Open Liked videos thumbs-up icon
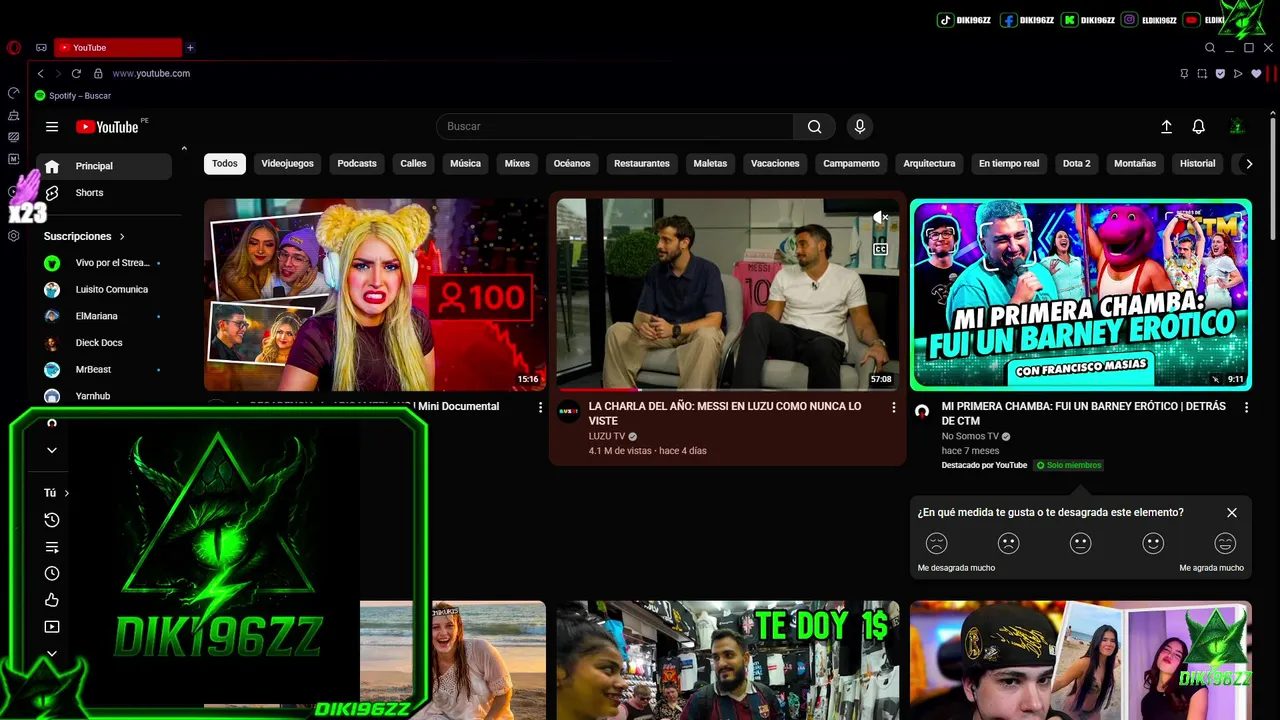Screen dimensions: 1280x720 52,600
